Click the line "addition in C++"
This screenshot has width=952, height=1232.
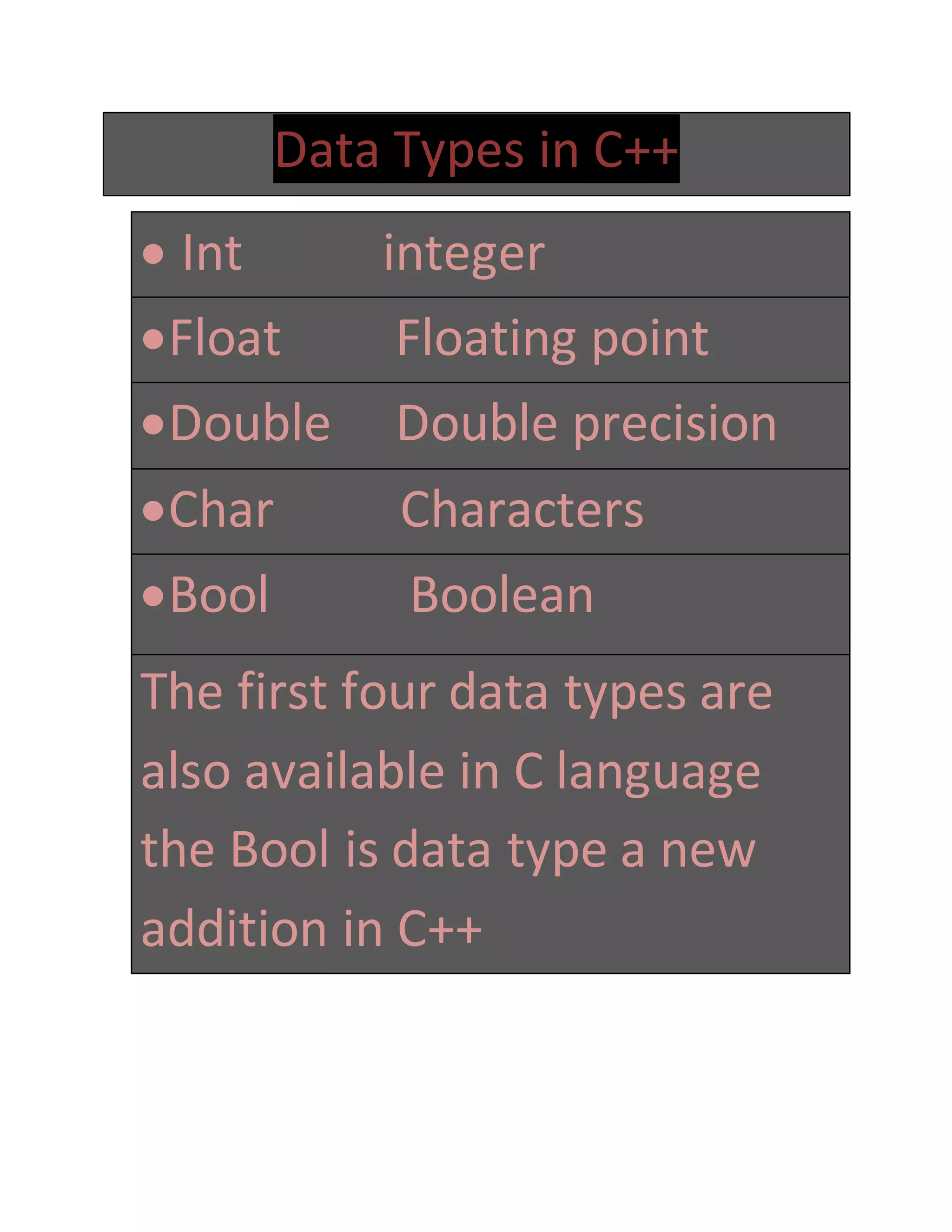[311, 929]
